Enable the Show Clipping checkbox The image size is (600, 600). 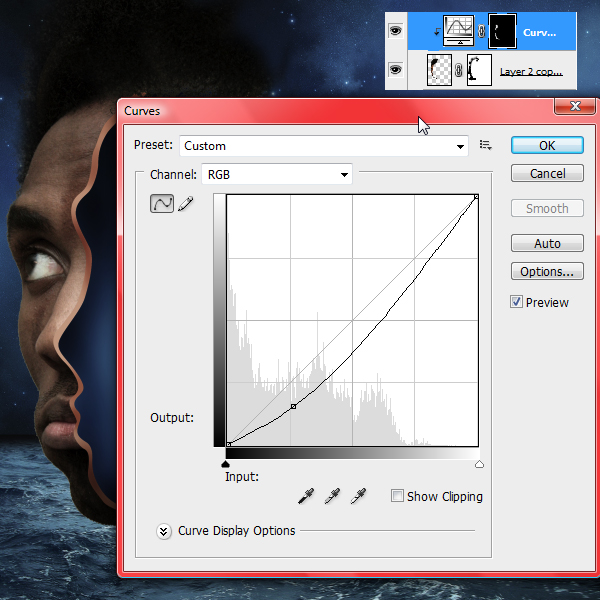point(397,496)
